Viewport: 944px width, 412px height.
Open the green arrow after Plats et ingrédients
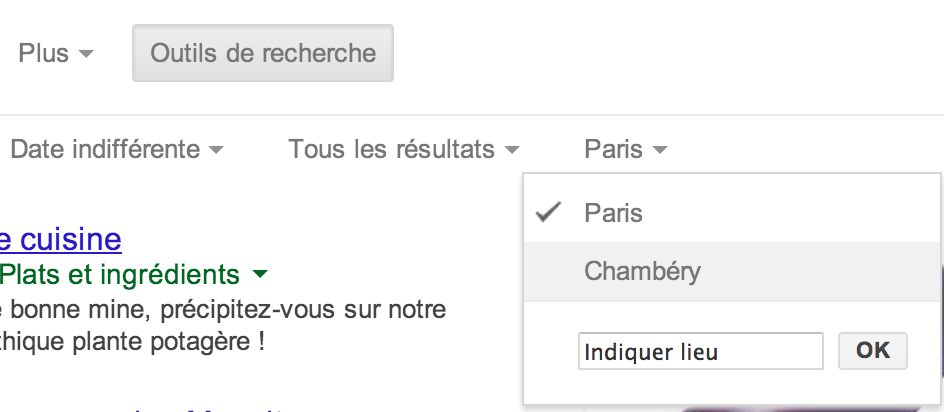click(x=259, y=275)
